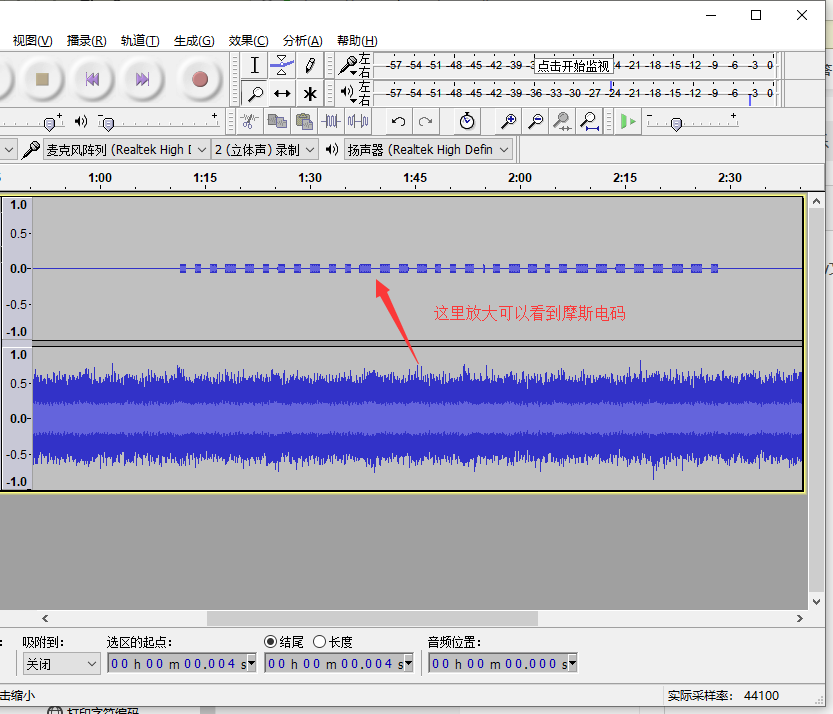The image size is (833, 714).
Task: Select the Time Shift tool
Action: point(282,94)
